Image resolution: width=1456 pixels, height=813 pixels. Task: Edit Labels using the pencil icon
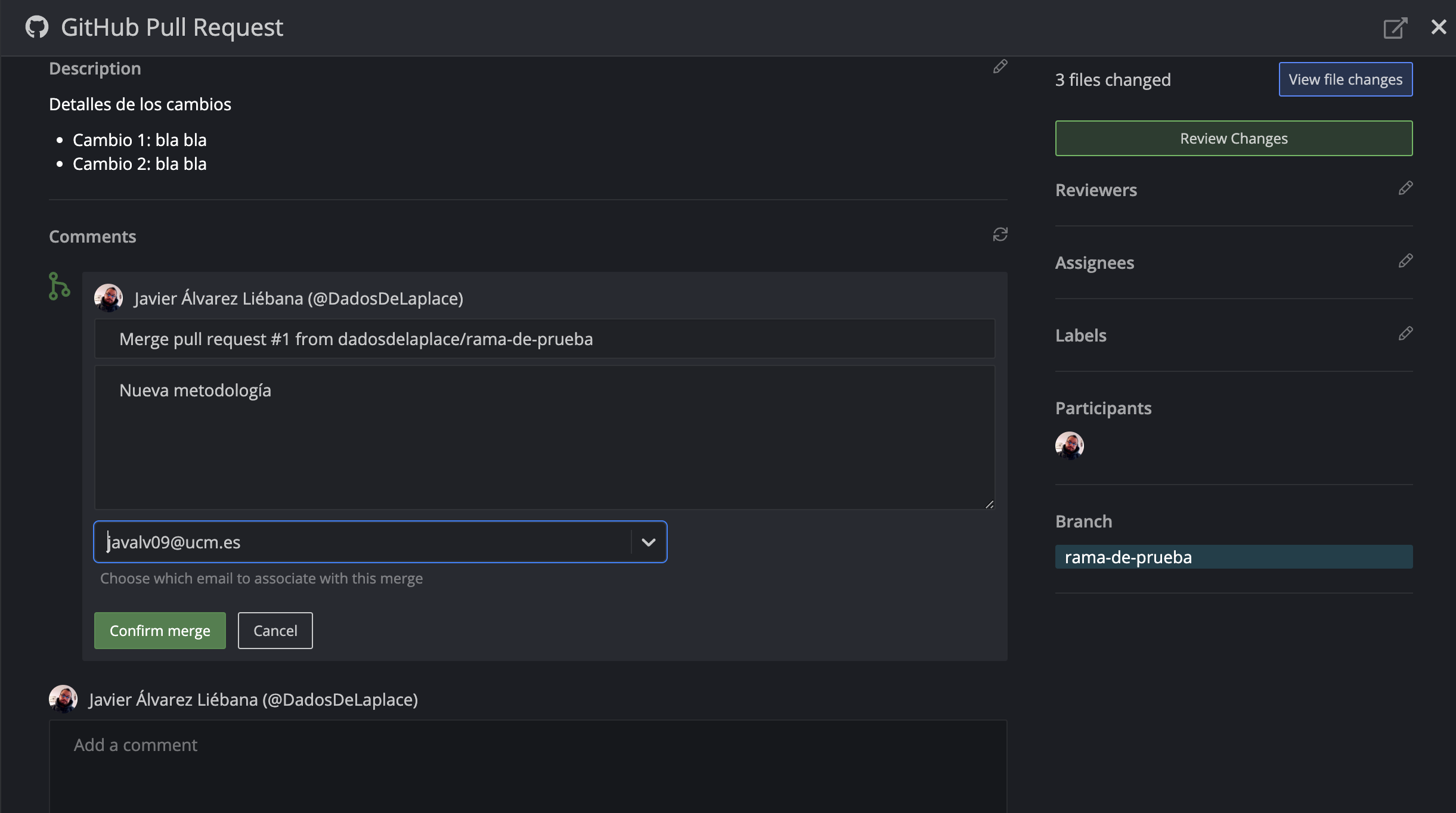(x=1405, y=334)
